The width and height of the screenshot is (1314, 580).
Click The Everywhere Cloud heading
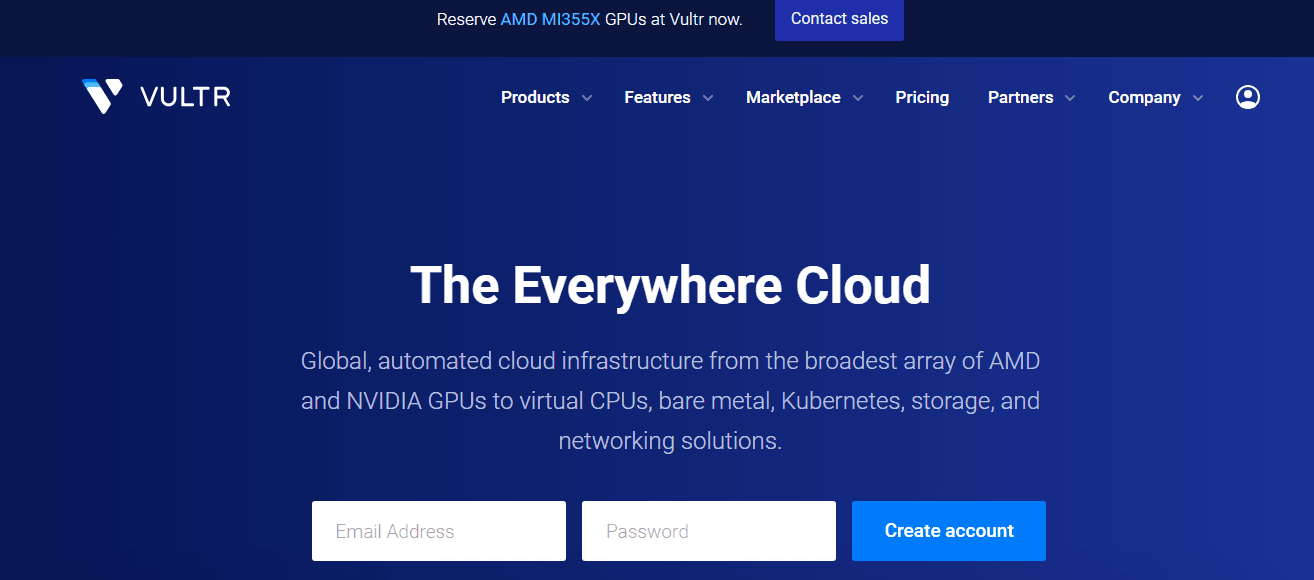[670, 285]
